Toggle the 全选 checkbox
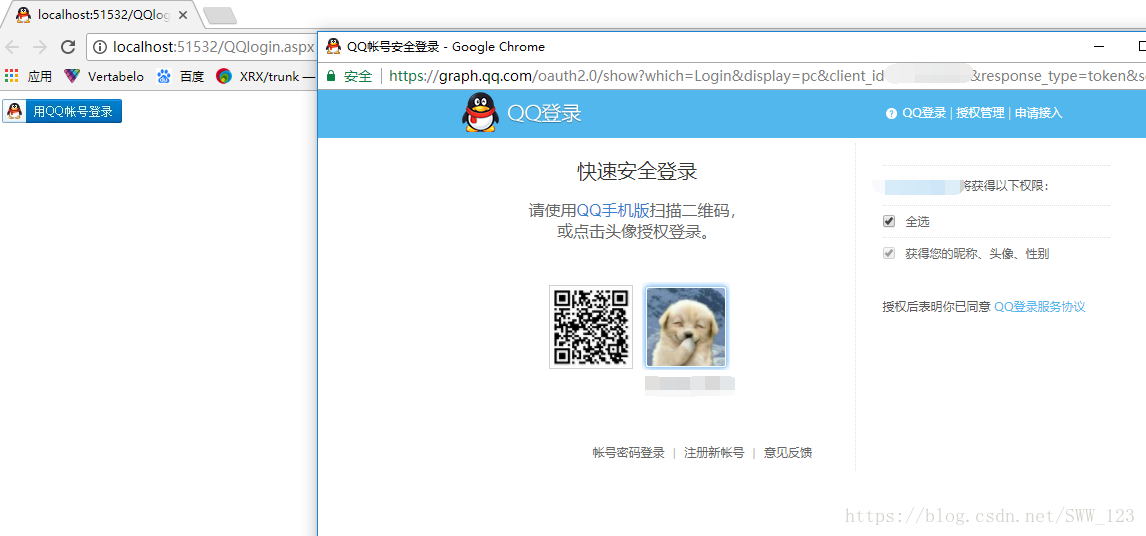The width and height of the screenshot is (1146, 536). tap(889, 221)
